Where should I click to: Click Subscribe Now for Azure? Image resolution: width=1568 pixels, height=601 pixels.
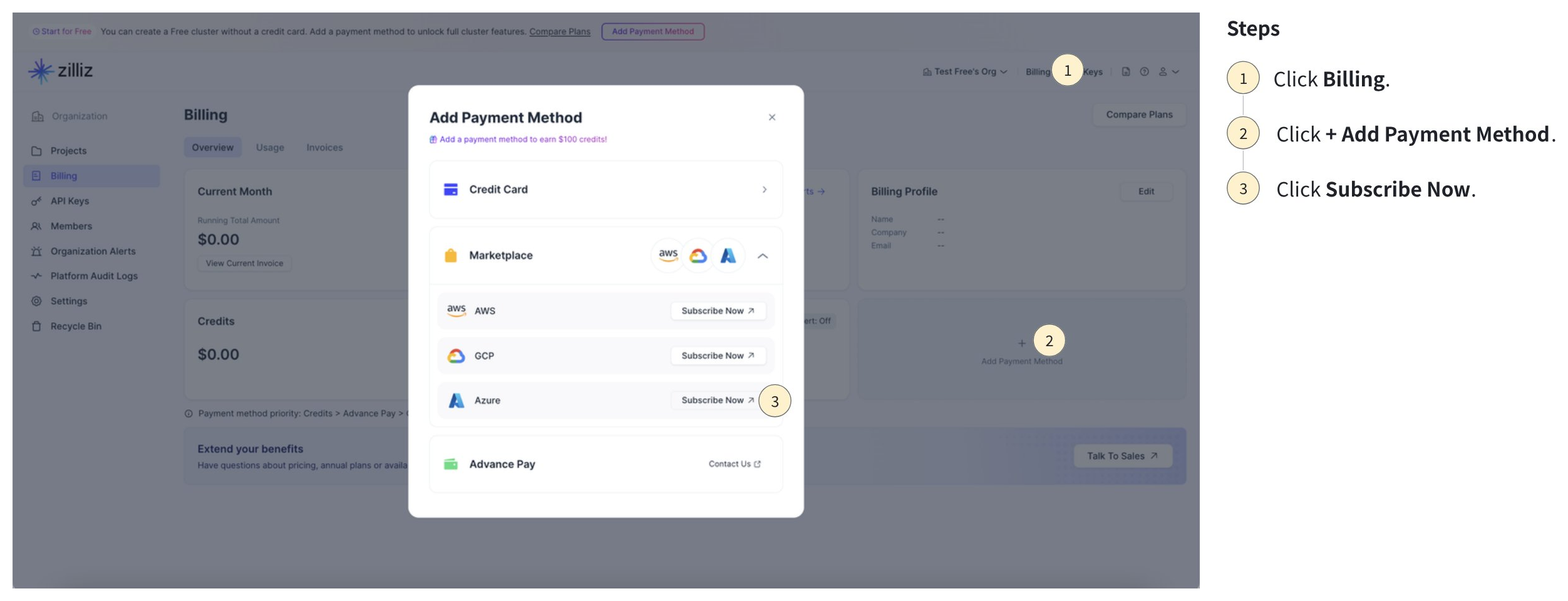[x=718, y=400]
